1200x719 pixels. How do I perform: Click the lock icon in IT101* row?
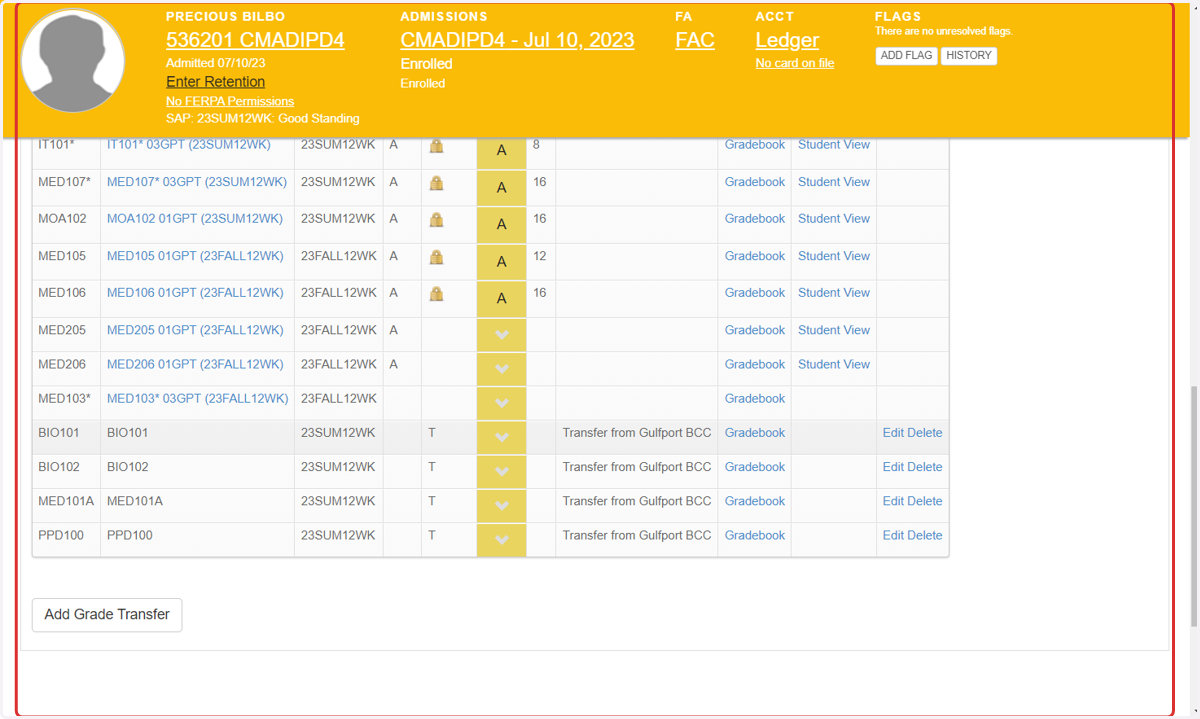point(436,146)
